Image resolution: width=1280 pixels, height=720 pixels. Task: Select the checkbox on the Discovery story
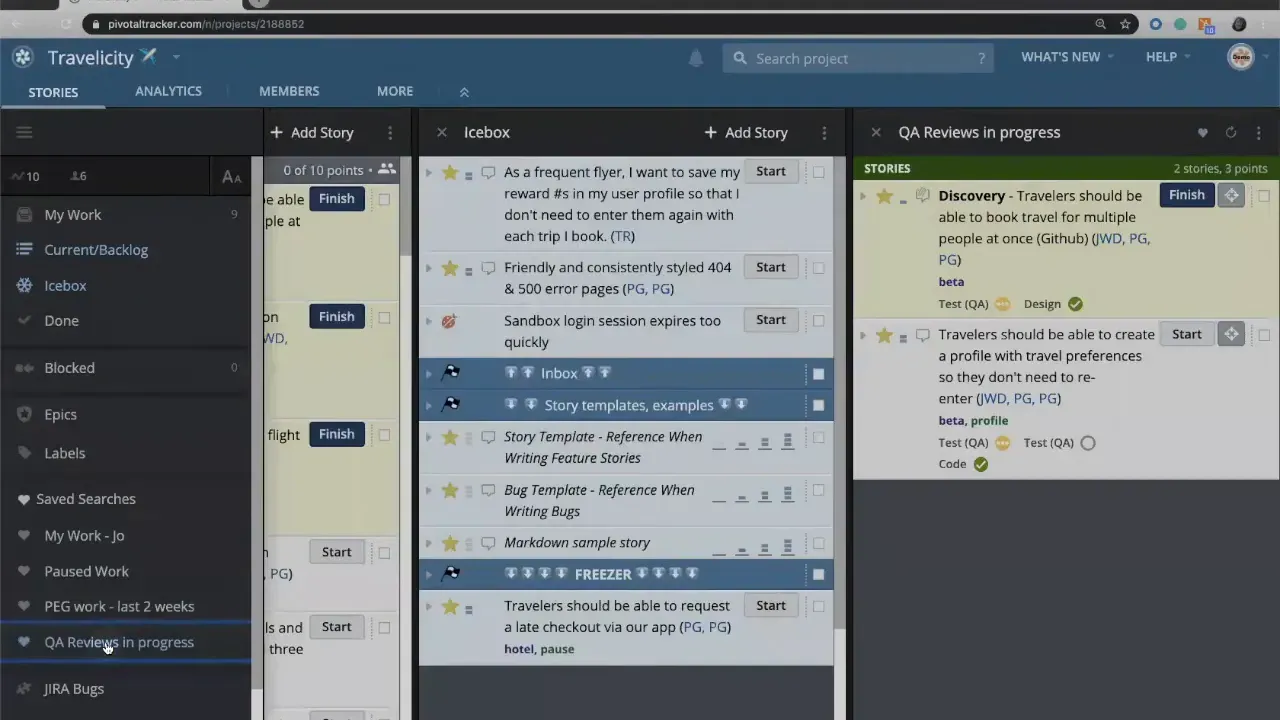click(x=1263, y=196)
